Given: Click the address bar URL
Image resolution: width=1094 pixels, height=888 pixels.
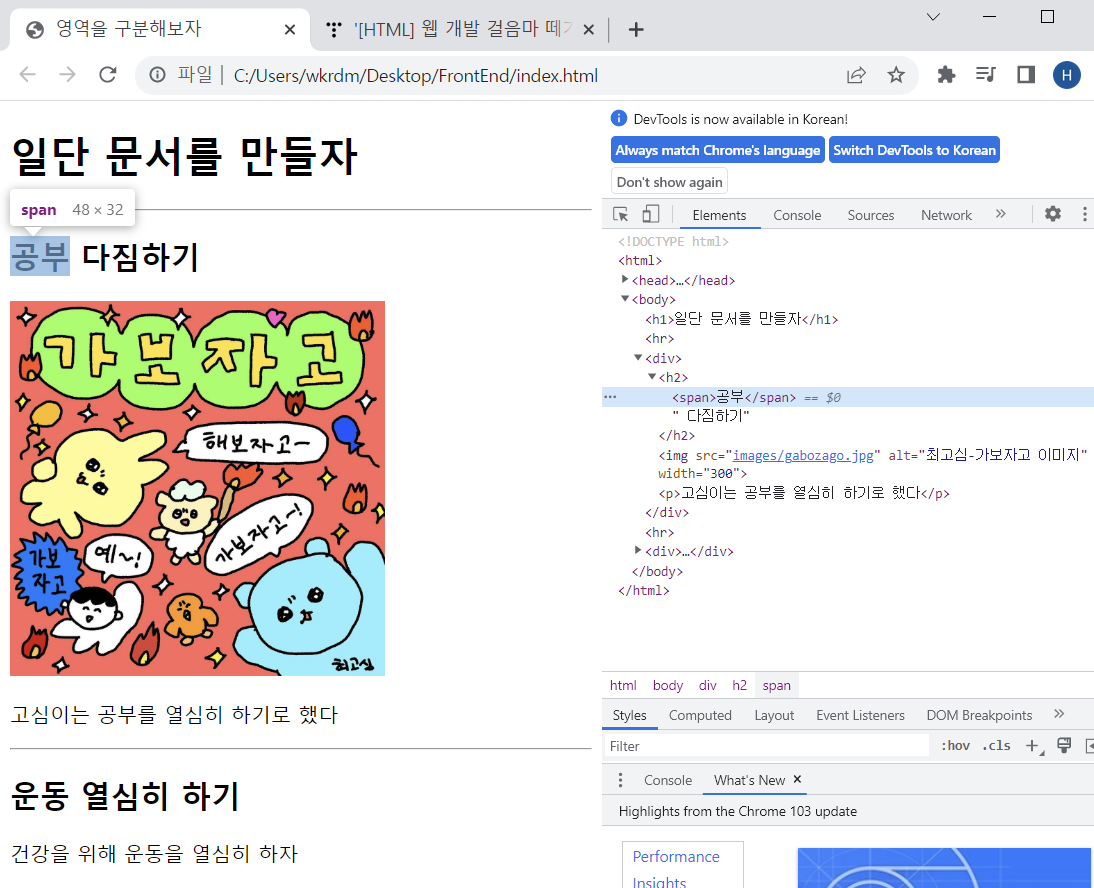Looking at the screenshot, I should pos(415,75).
